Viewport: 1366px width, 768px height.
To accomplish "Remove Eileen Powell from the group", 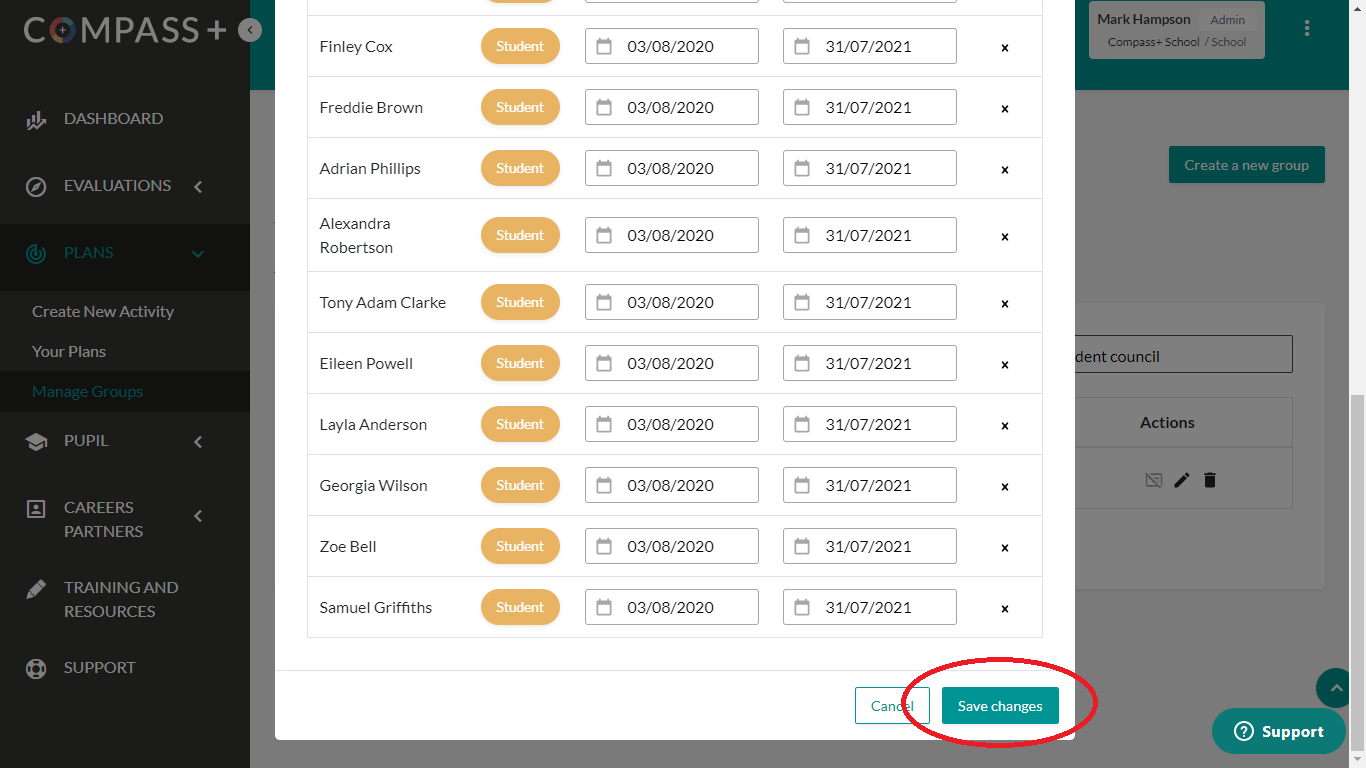I will tap(1005, 364).
